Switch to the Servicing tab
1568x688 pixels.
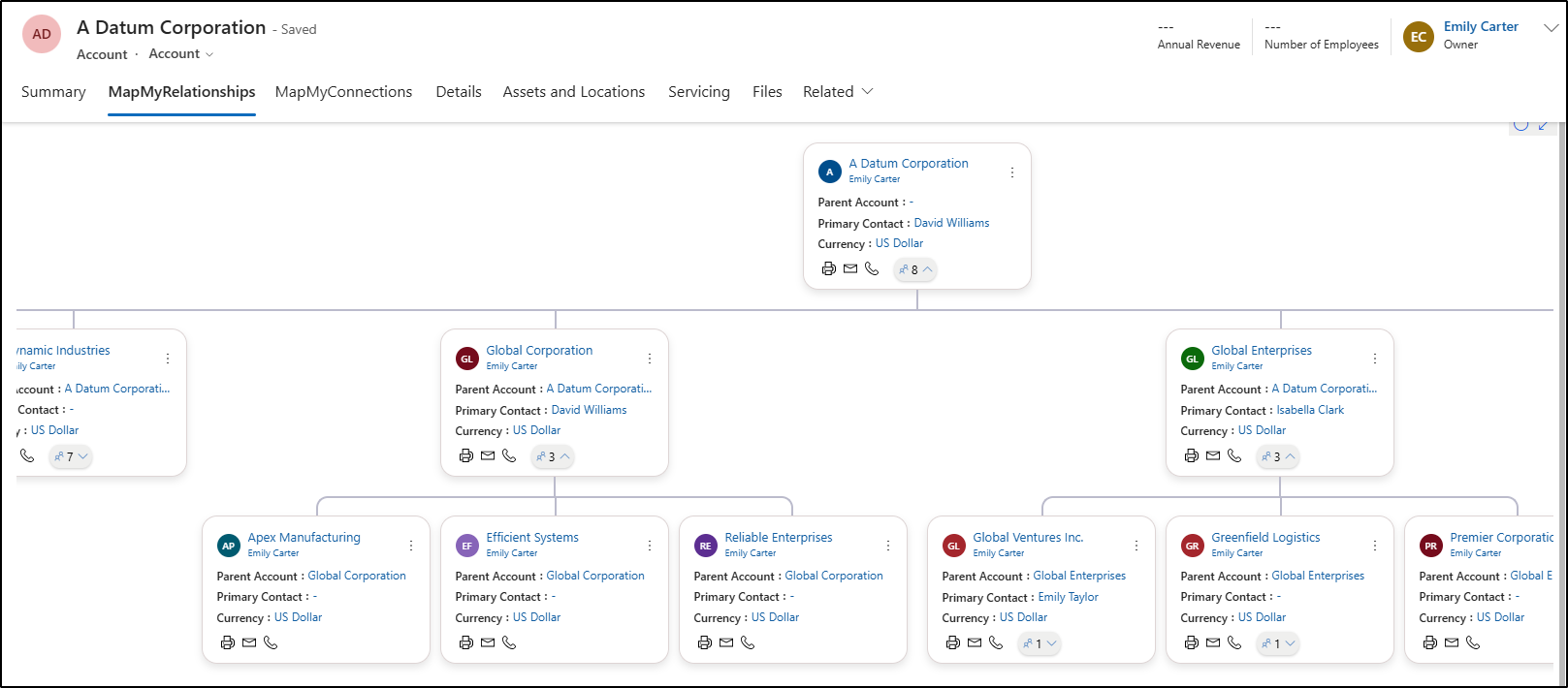pyautogui.click(x=699, y=92)
